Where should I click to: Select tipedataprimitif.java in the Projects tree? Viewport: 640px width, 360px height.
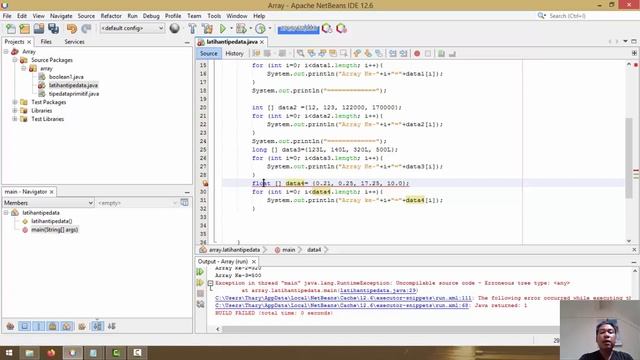pyautogui.click(x=73, y=94)
